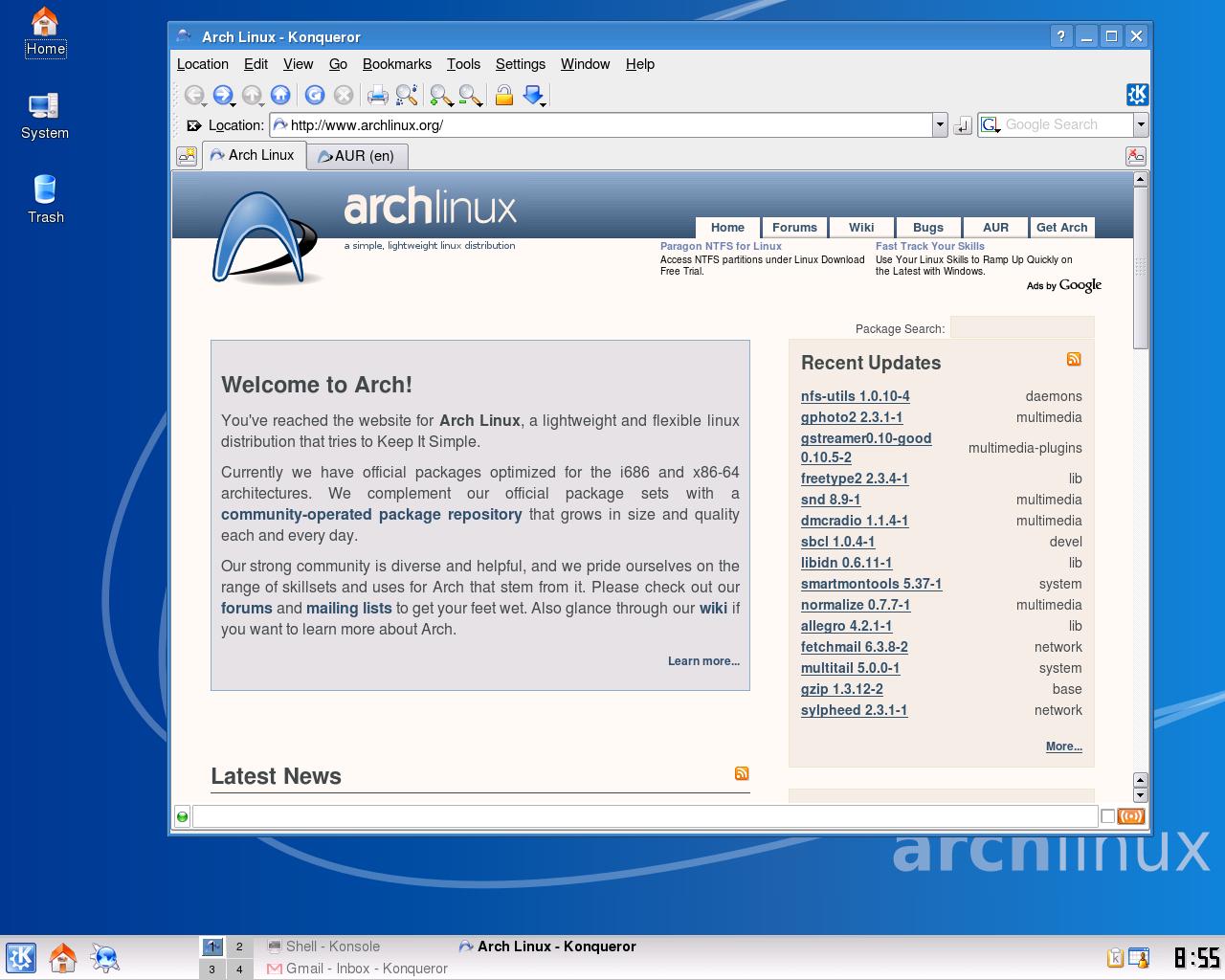Switch to the AUR (en) tab
Screen dimensions: 1225x980
(x=357, y=156)
